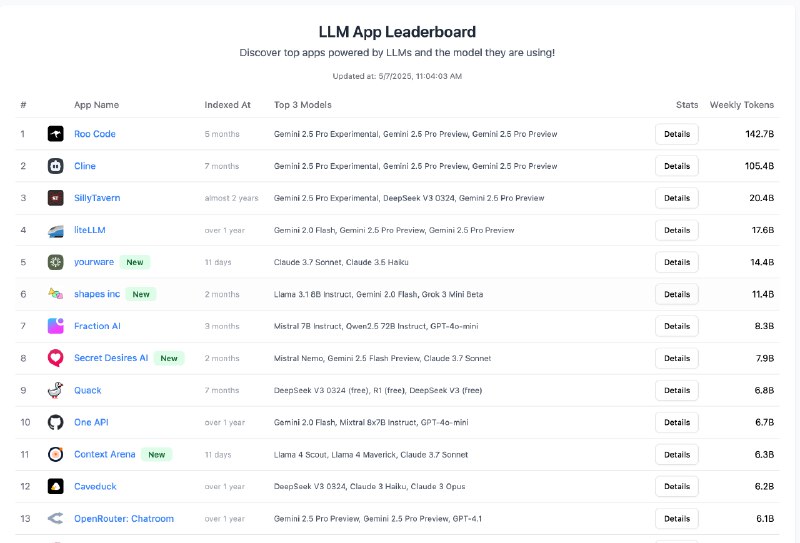Open the yourware app link
This screenshot has height=543, width=800.
[x=94, y=262]
